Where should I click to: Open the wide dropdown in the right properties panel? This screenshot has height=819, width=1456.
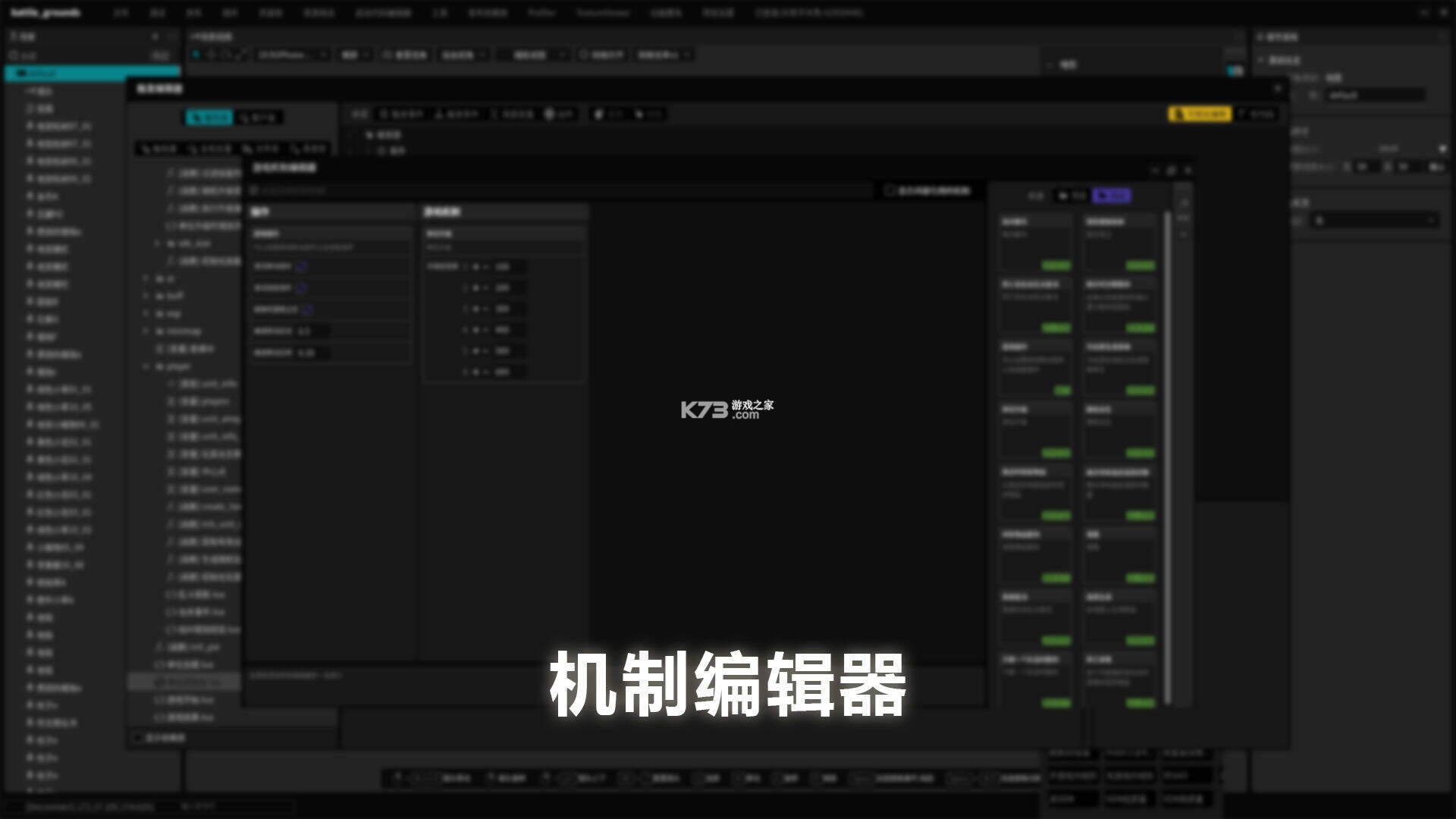tap(1375, 221)
